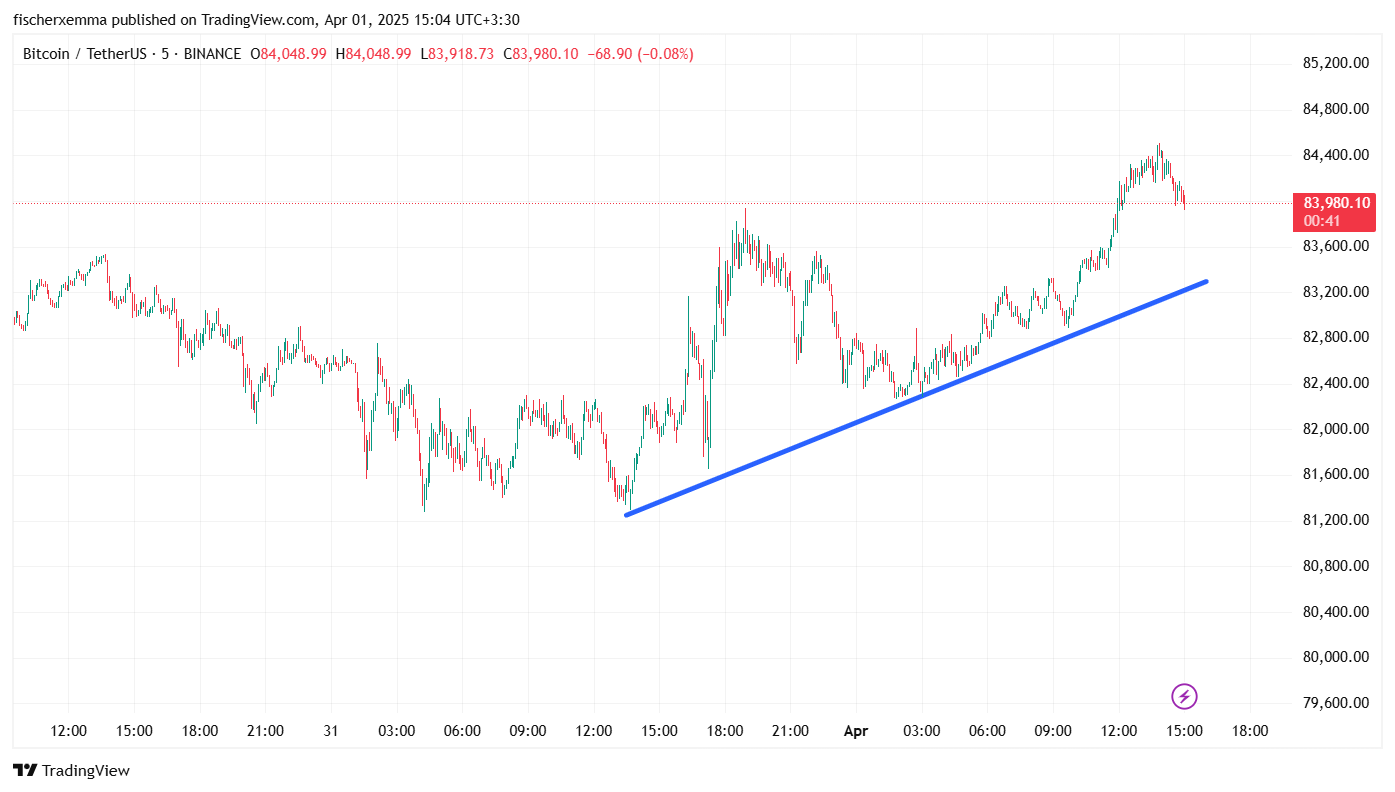
Task: Click the 79,600.00 price axis label
Action: (1335, 703)
